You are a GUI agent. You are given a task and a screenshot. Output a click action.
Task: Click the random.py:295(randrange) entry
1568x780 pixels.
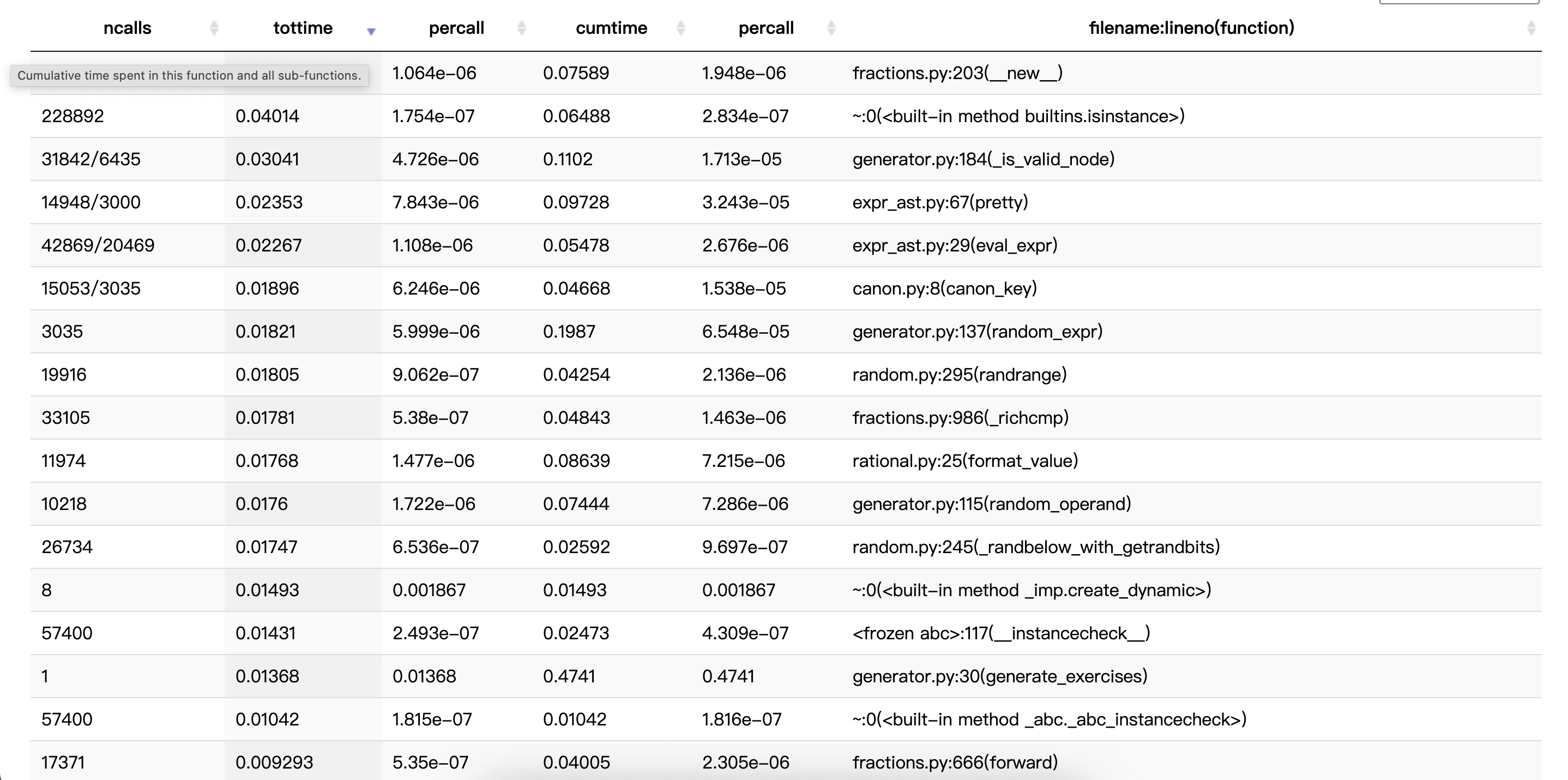point(960,375)
